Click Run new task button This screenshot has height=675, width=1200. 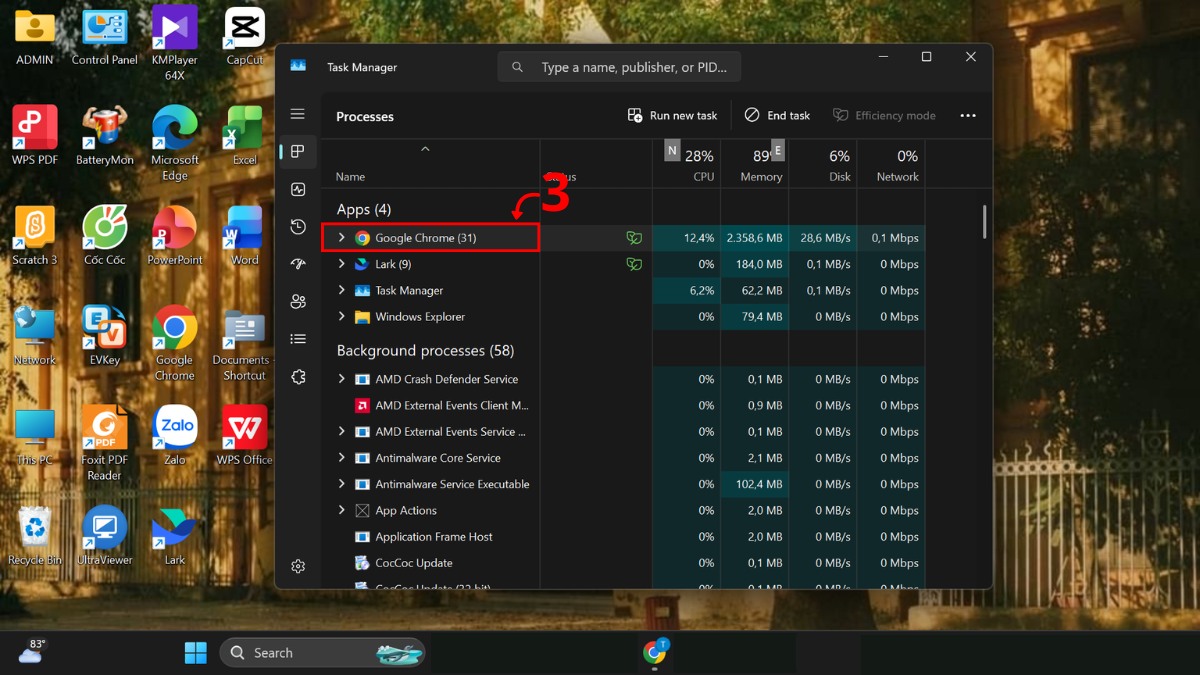pyautogui.click(x=672, y=116)
